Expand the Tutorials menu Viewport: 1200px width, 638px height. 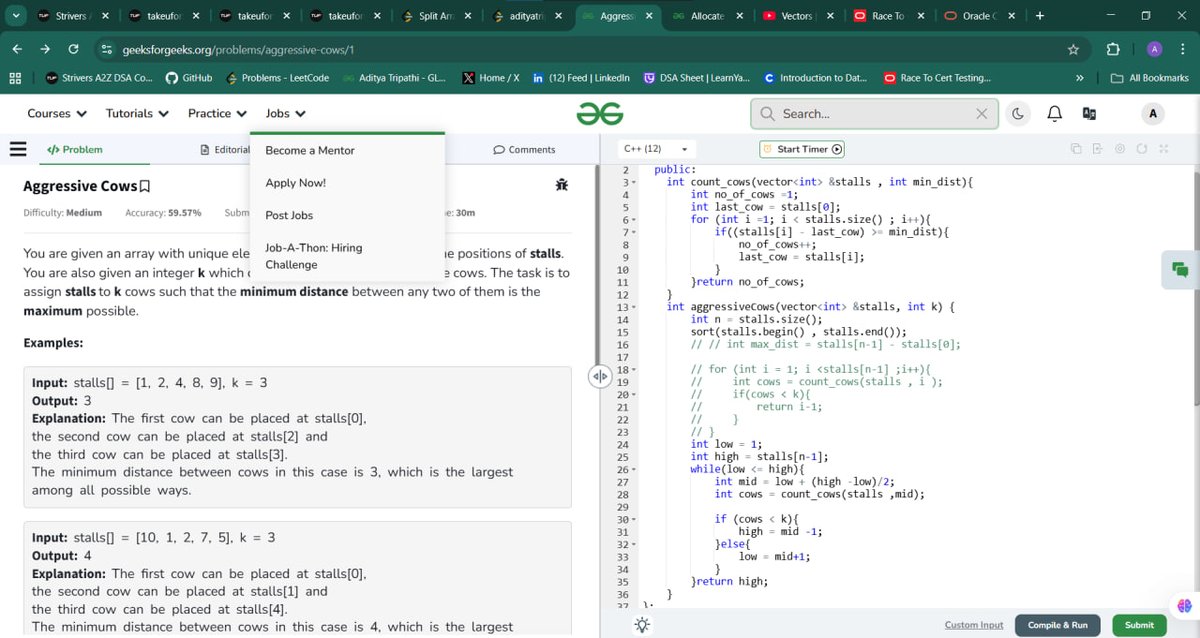137,113
